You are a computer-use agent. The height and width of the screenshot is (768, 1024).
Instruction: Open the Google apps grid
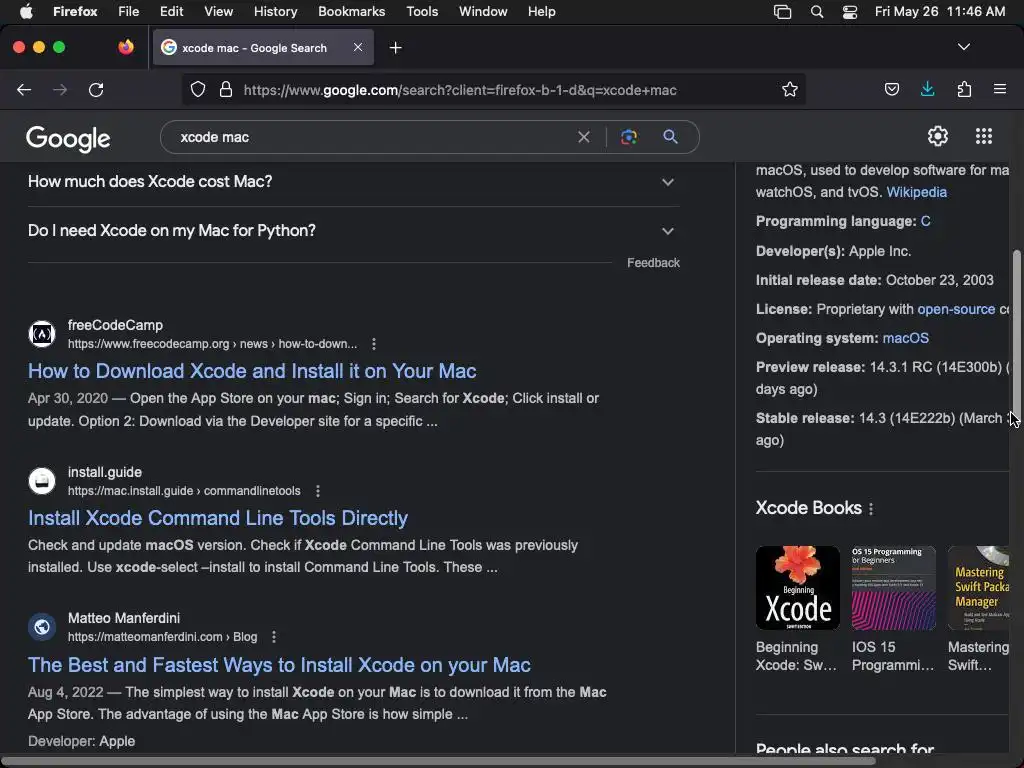coord(984,136)
